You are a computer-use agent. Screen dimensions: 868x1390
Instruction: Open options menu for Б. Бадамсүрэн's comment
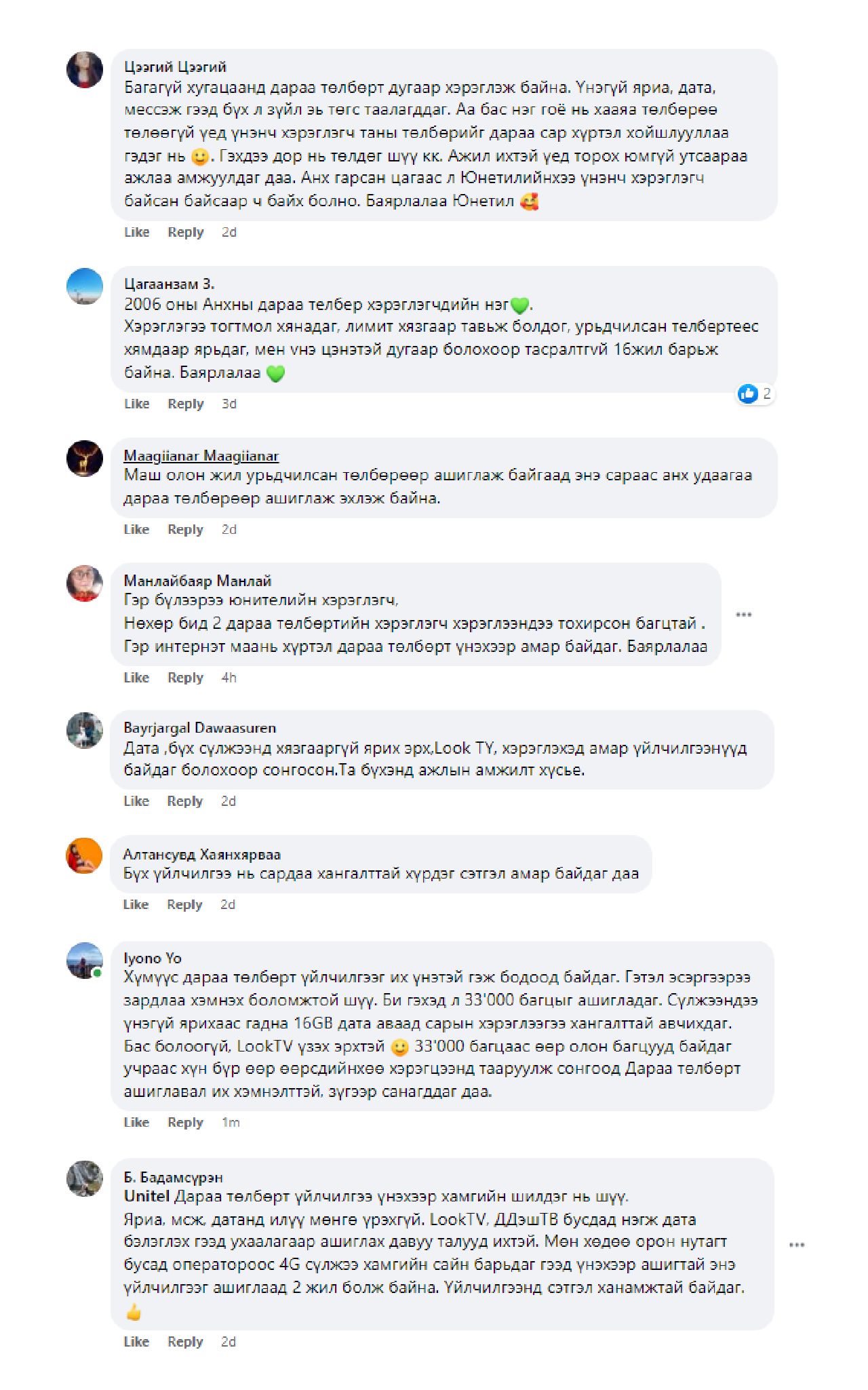[797, 1245]
